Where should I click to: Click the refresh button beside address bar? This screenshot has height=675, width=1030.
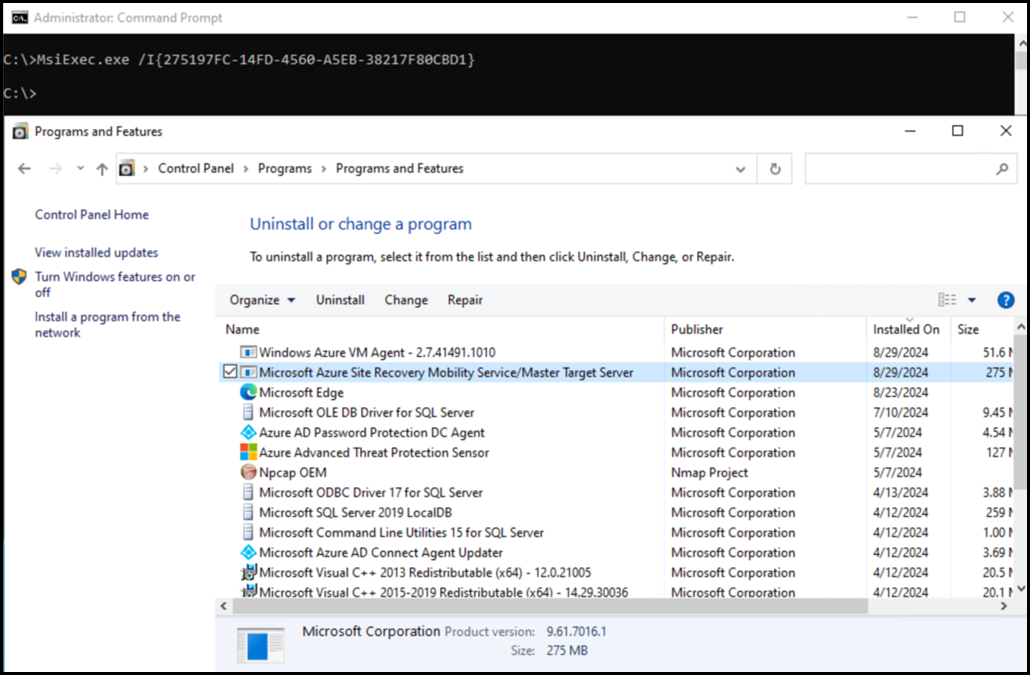pos(774,169)
